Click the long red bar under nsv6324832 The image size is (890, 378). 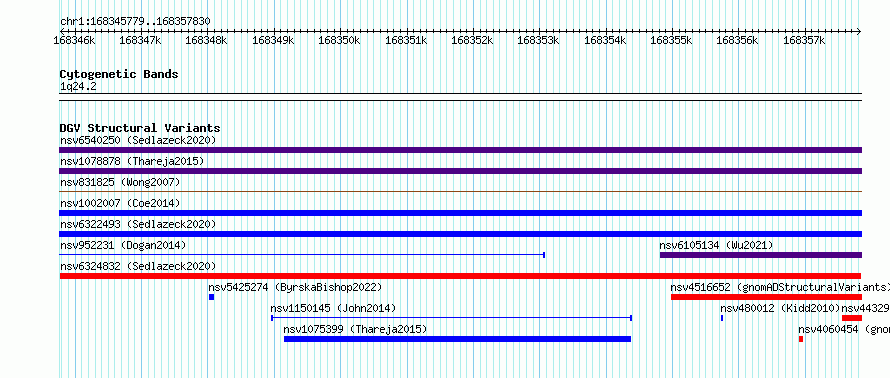(460, 276)
